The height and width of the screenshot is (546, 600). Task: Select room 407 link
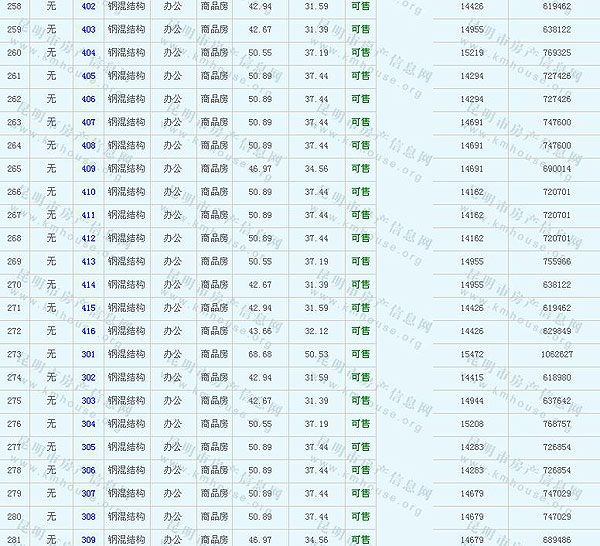pos(89,122)
